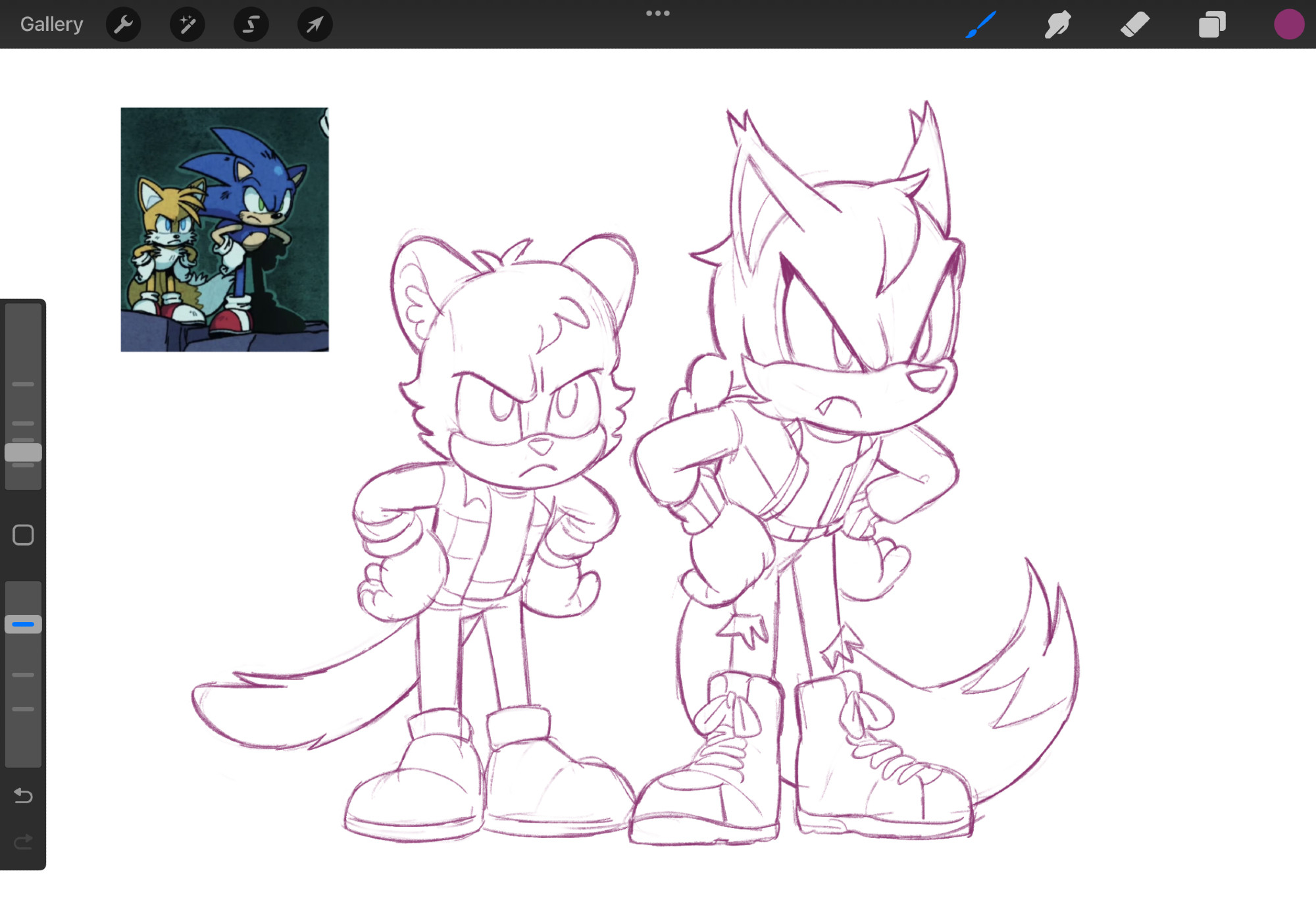
Task: Tap the square modify button in sidebar
Action: pyautogui.click(x=23, y=535)
